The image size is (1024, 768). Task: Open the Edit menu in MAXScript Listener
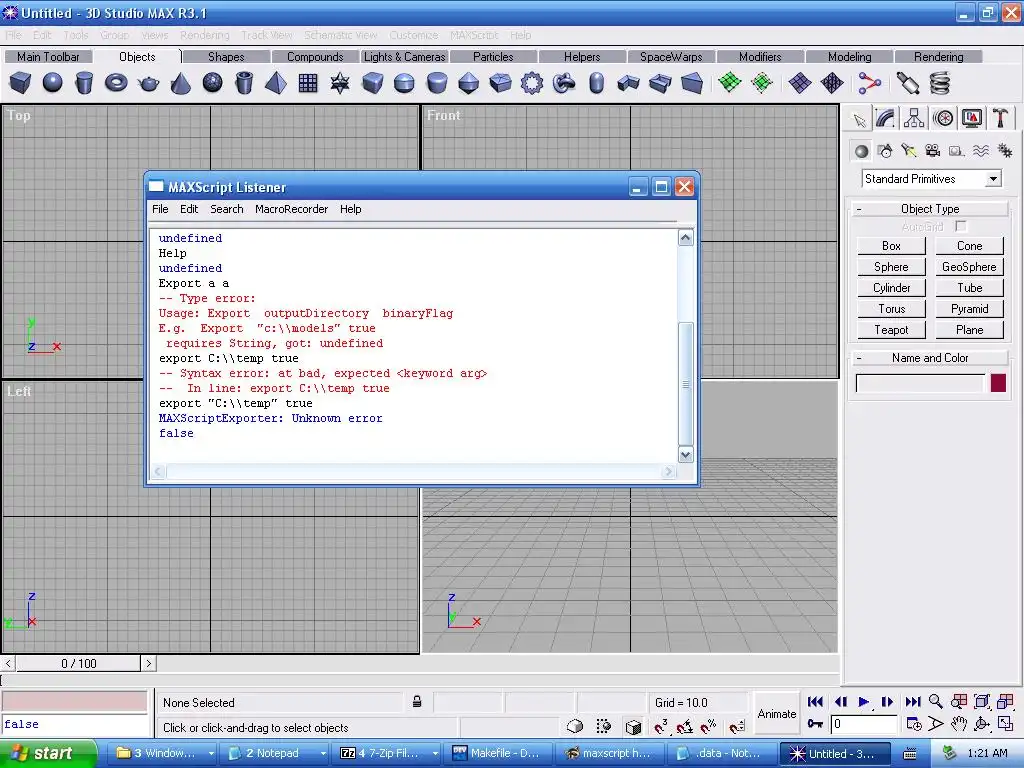coord(189,209)
